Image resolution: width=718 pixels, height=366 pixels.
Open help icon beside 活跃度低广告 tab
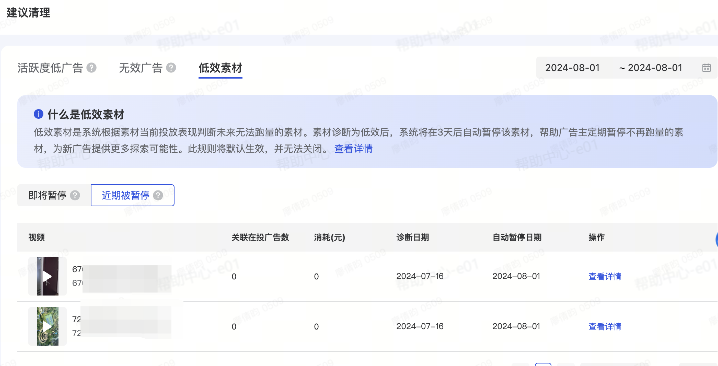[x=92, y=68]
